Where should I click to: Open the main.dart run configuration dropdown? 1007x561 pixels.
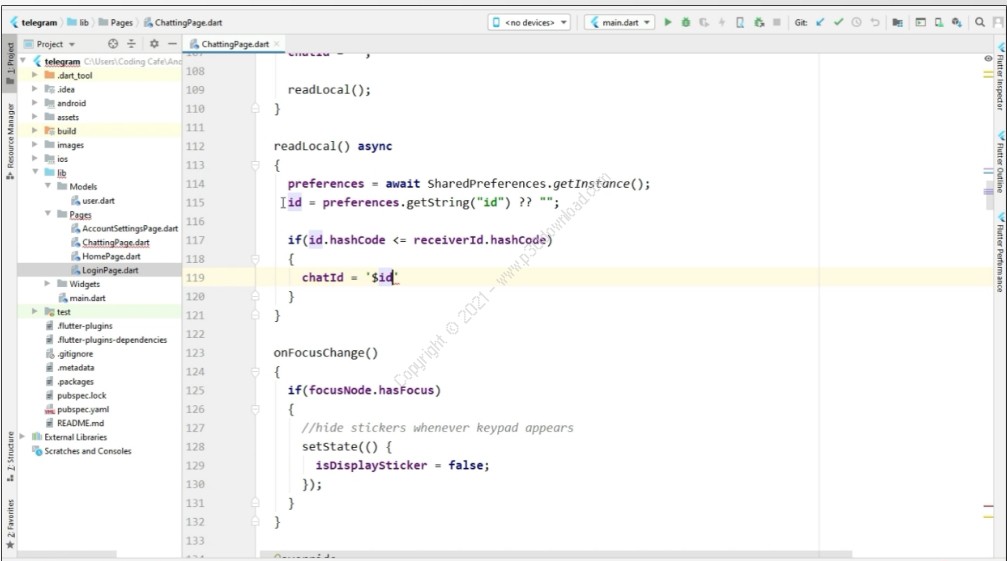(x=620, y=22)
